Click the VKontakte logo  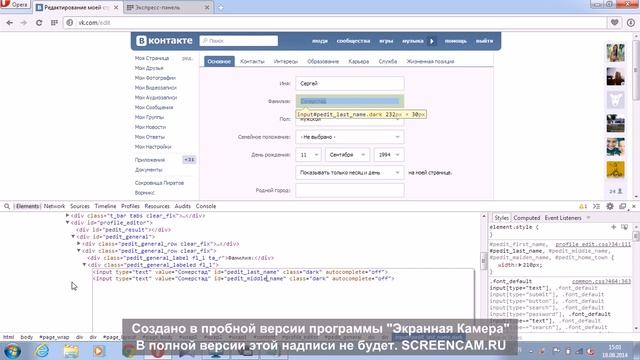coord(164,40)
